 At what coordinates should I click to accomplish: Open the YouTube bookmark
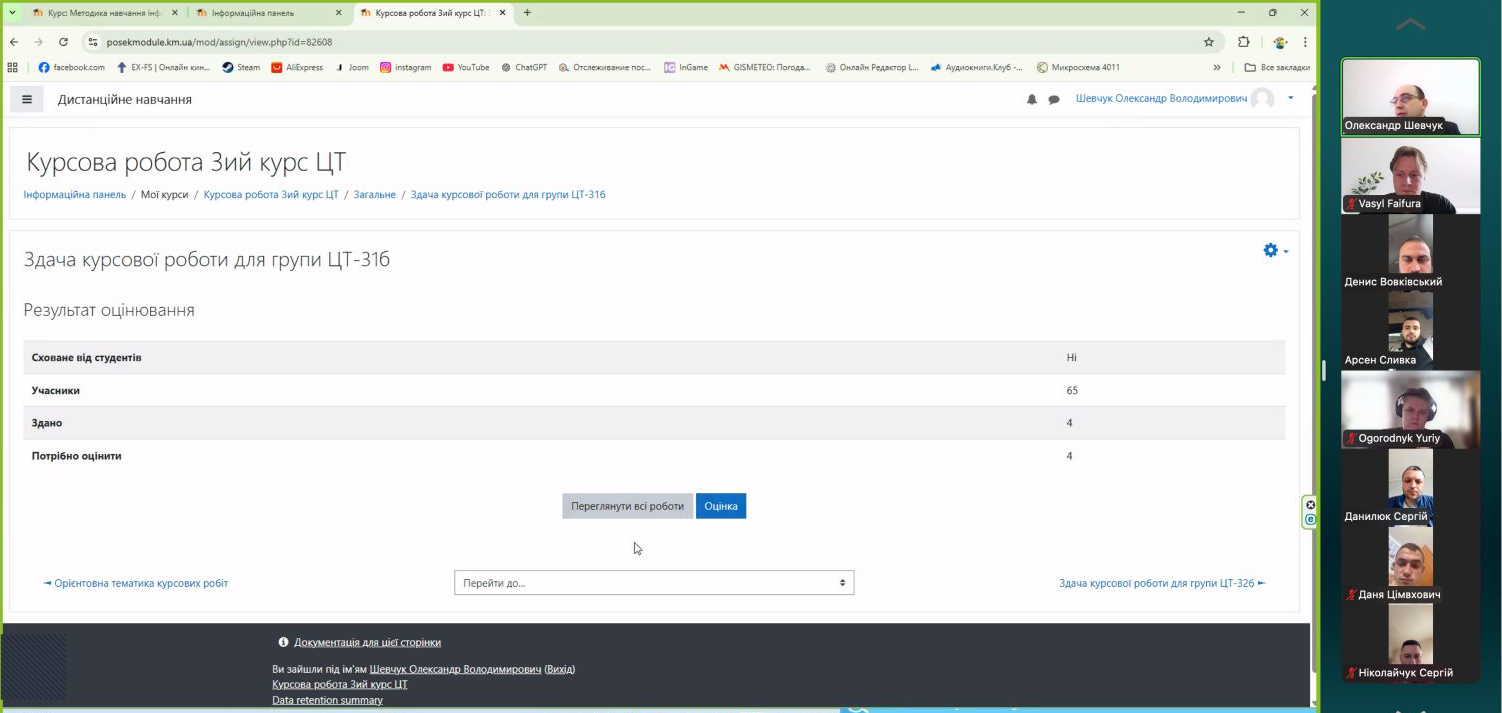pos(466,68)
